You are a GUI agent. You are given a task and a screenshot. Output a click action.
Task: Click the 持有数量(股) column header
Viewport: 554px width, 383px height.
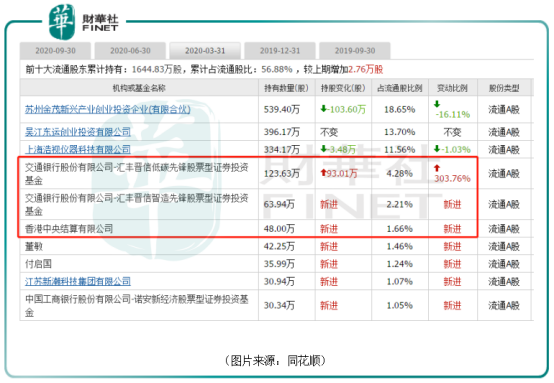coord(287,88)
